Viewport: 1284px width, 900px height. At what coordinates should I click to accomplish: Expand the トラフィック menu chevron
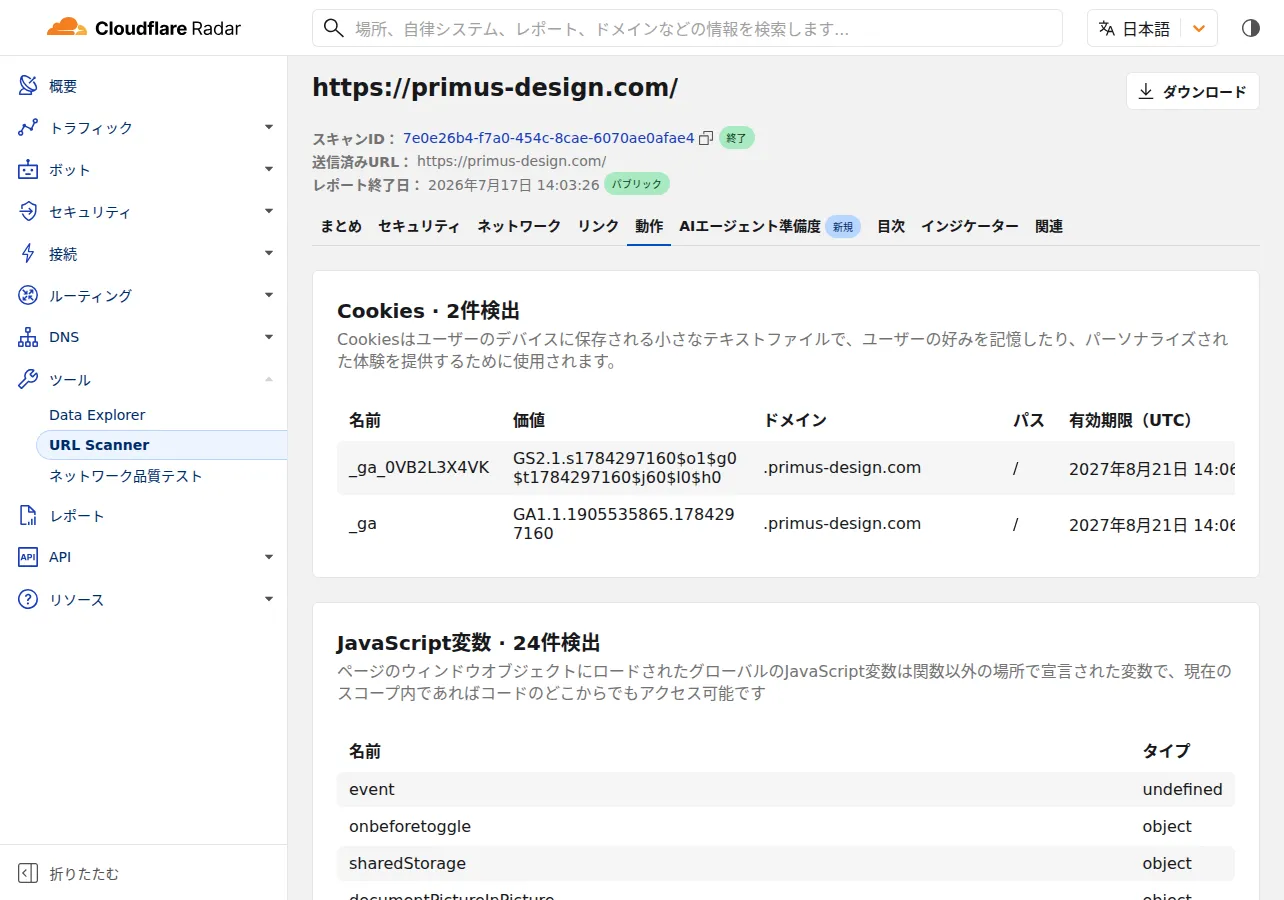269,128
